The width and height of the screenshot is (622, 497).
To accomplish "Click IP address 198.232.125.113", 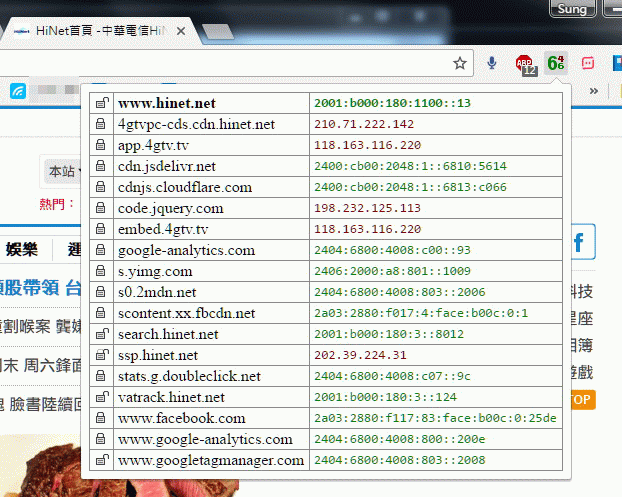I will (367, 208).
